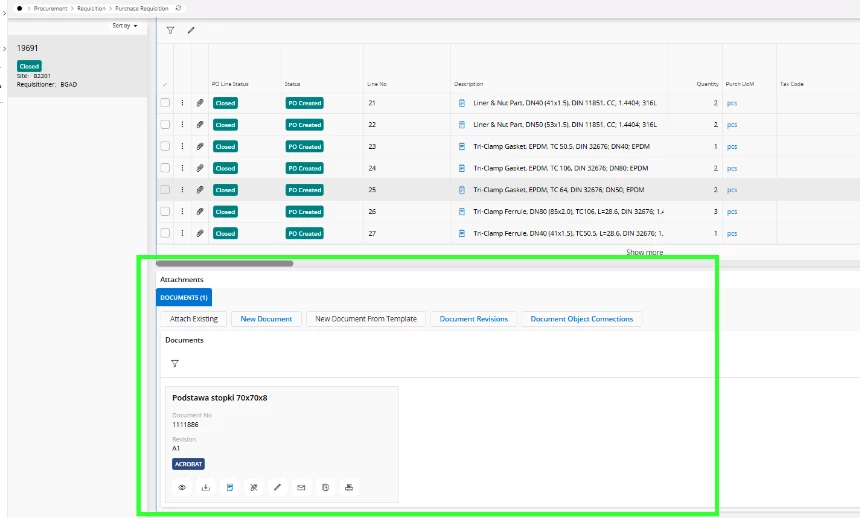The height and width of the screenshot is (518, 860).
Task: Tick the checkbox for line 21
Action: pyautogui.click(x=165, y=103)
